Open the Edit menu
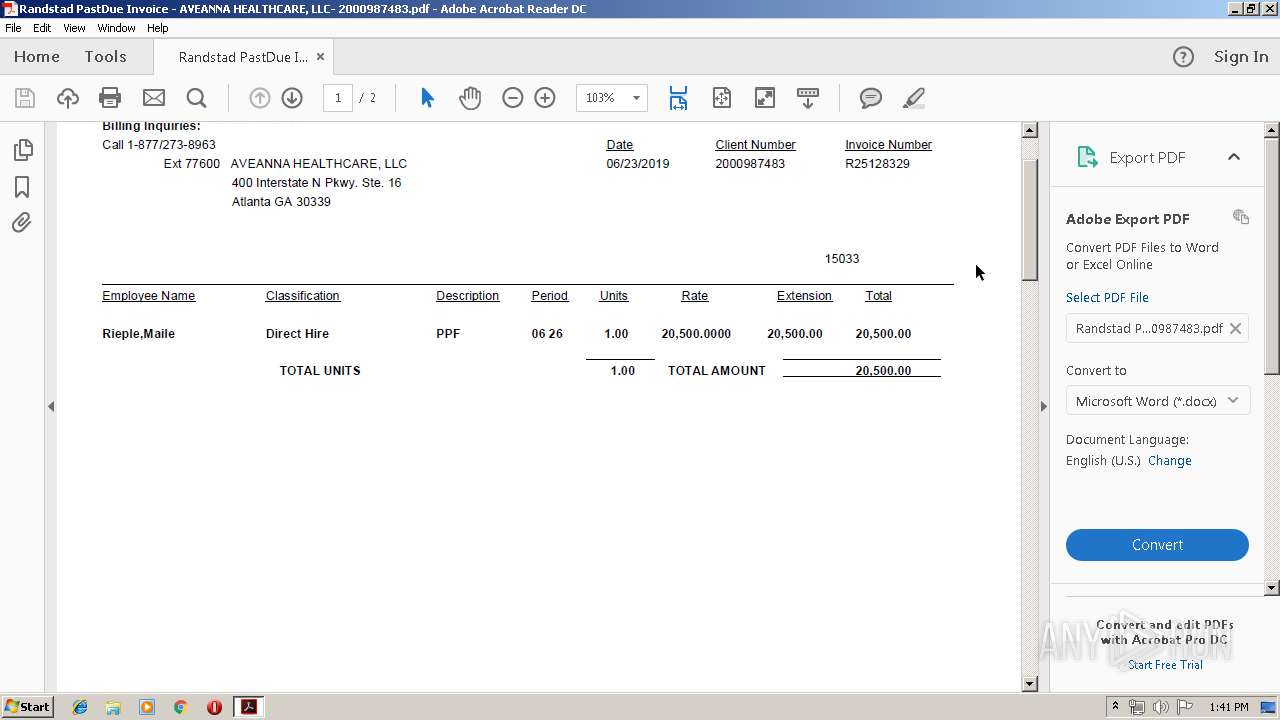This screenshot has width=1280, height=720. click(42, 28)
